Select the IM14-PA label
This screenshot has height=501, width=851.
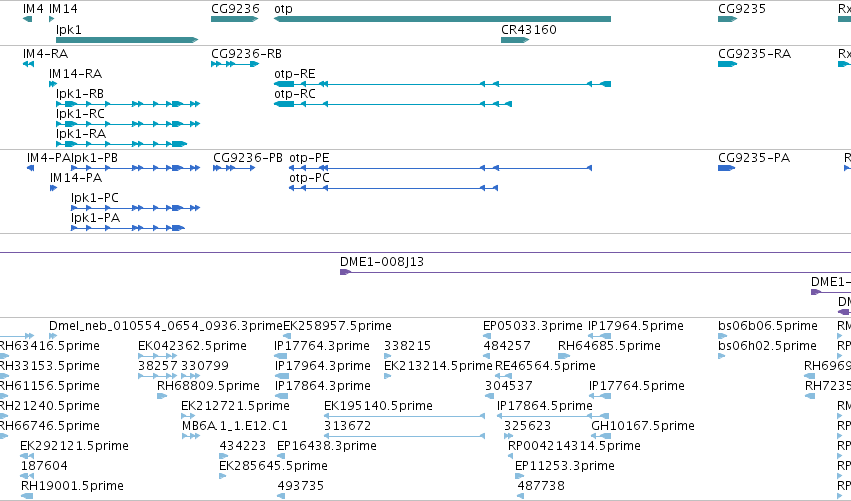point(76,178)
